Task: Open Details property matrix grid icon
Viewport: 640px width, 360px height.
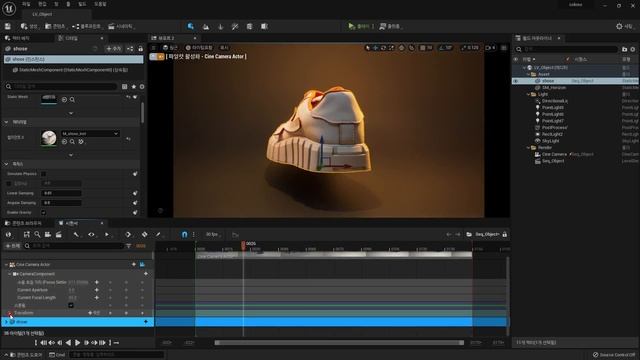Action: tap(124, 87)
